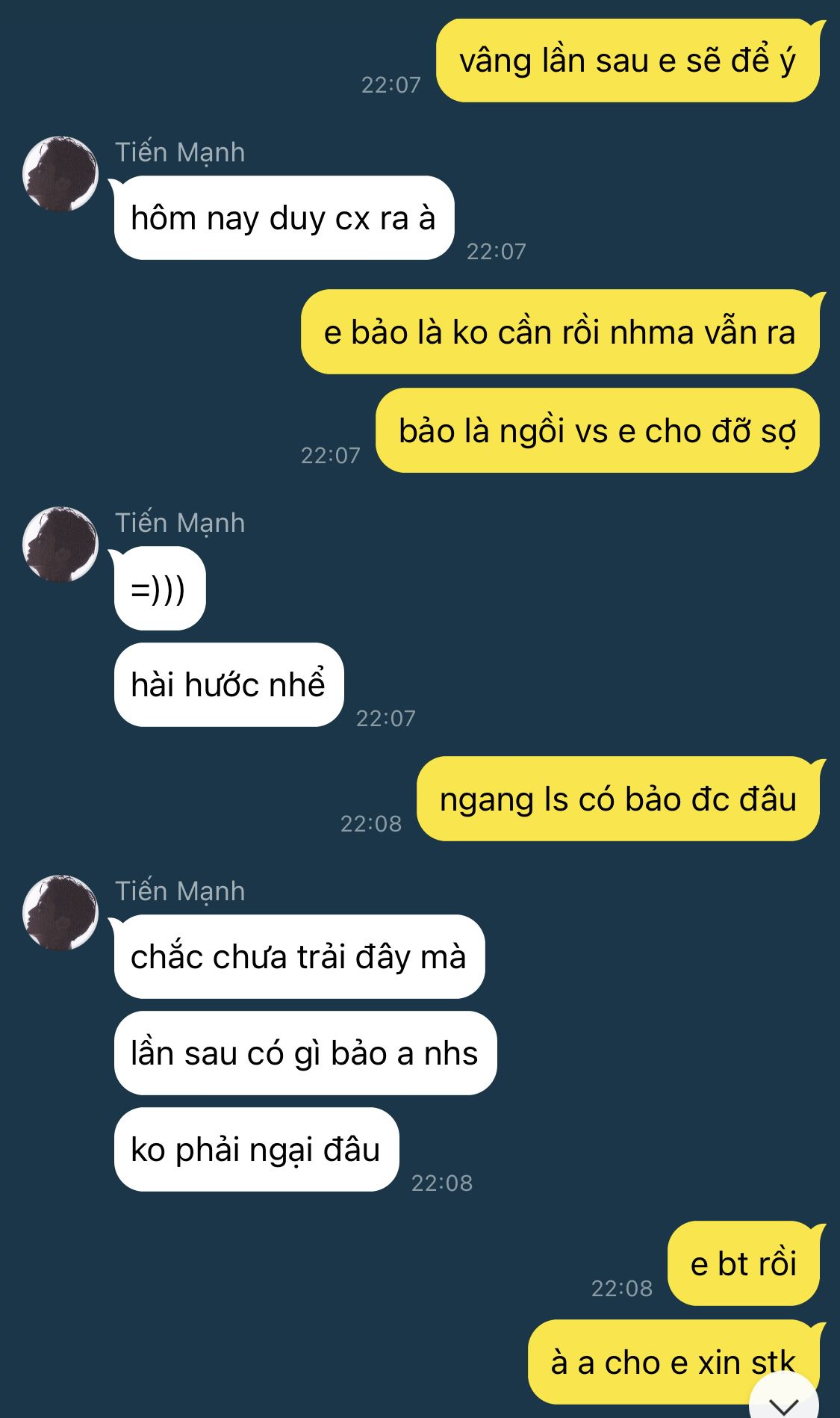Tap sender name Tiến Mạnh above 'chắc chưa trải đây mà'
Screen dimensions: 840x1418
[180, 891]
